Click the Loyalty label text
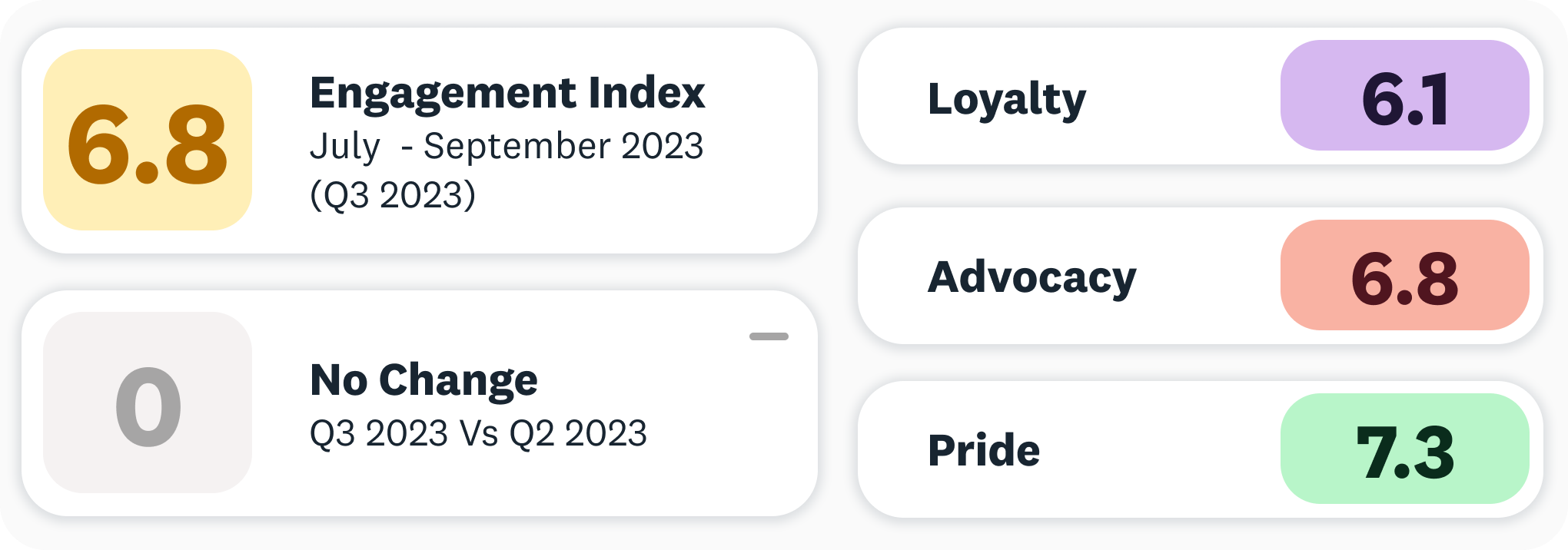Viewport: 1568px width, 550px height. point(1007,101)
